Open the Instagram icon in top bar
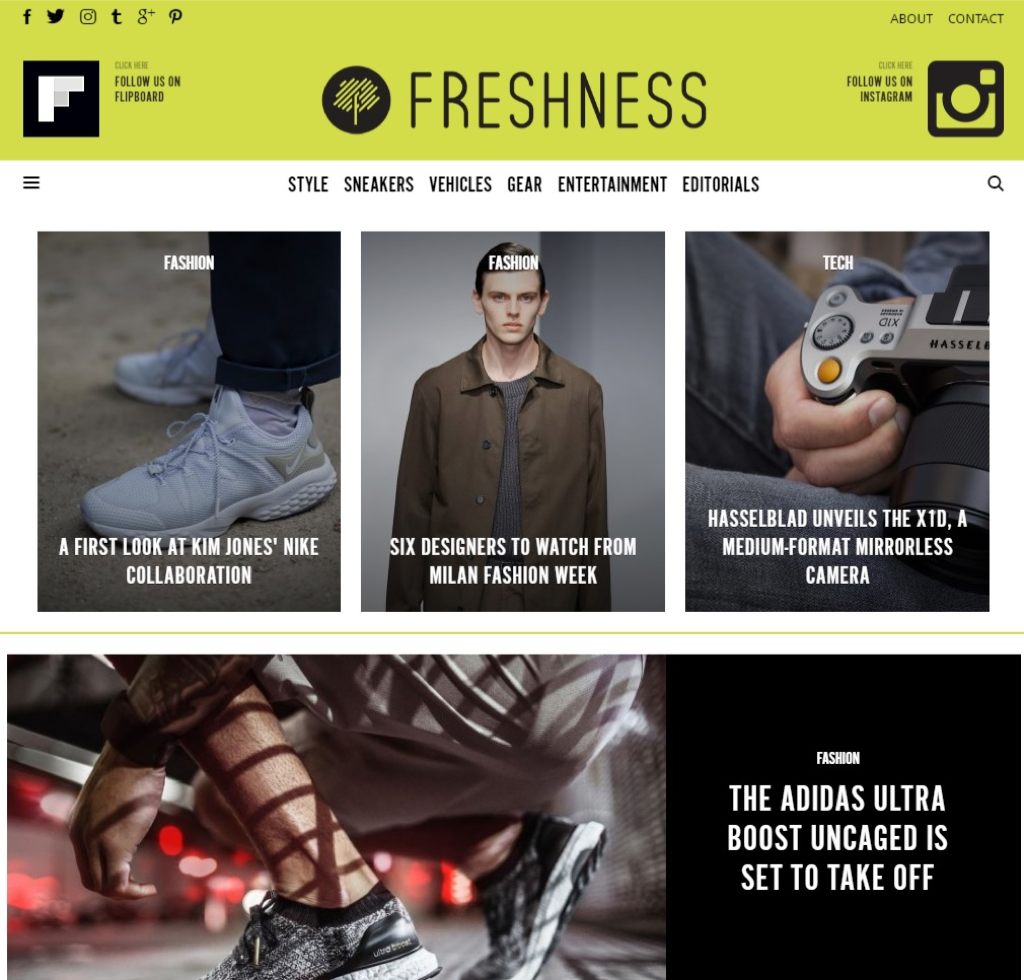 coord(88,17)
